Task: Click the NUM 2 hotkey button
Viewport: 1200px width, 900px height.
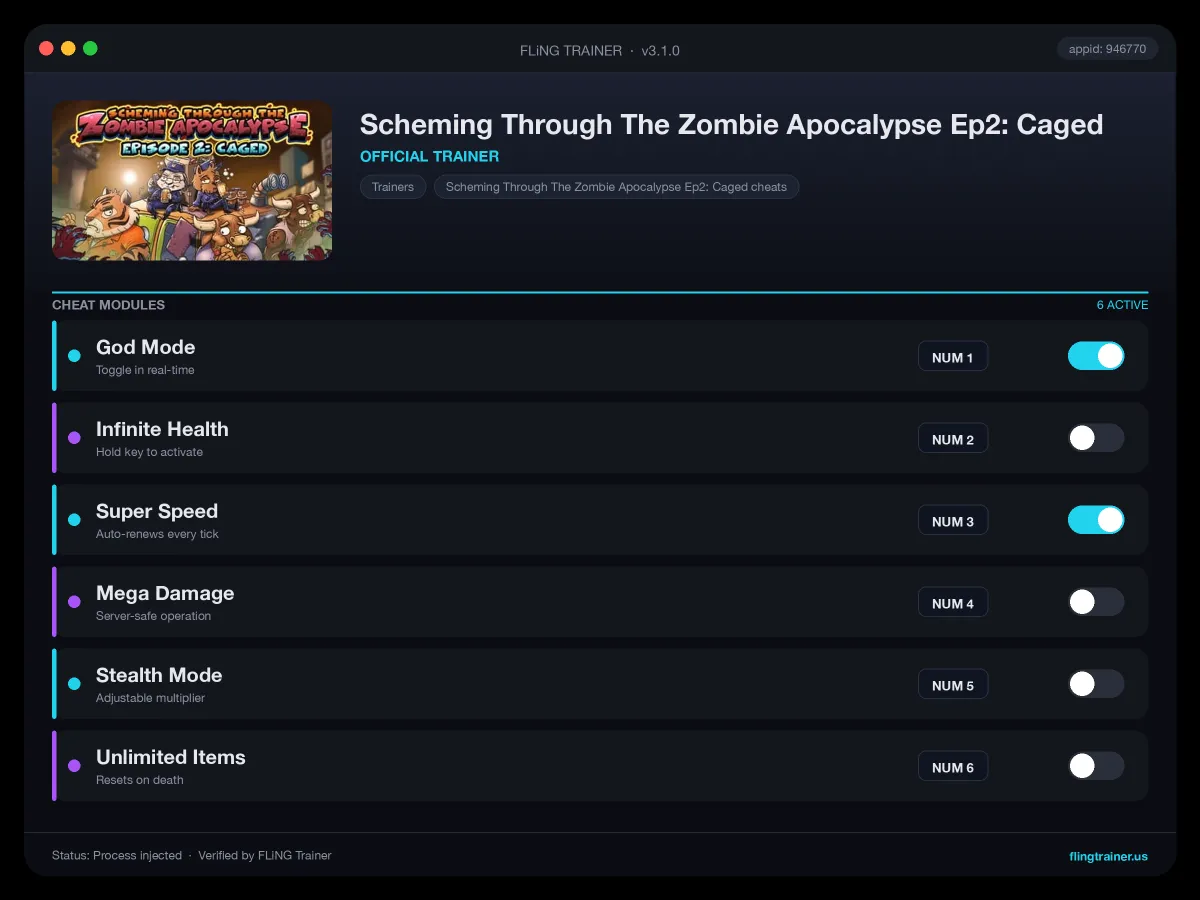Action: pyautogui.click(x=953, y=439)
